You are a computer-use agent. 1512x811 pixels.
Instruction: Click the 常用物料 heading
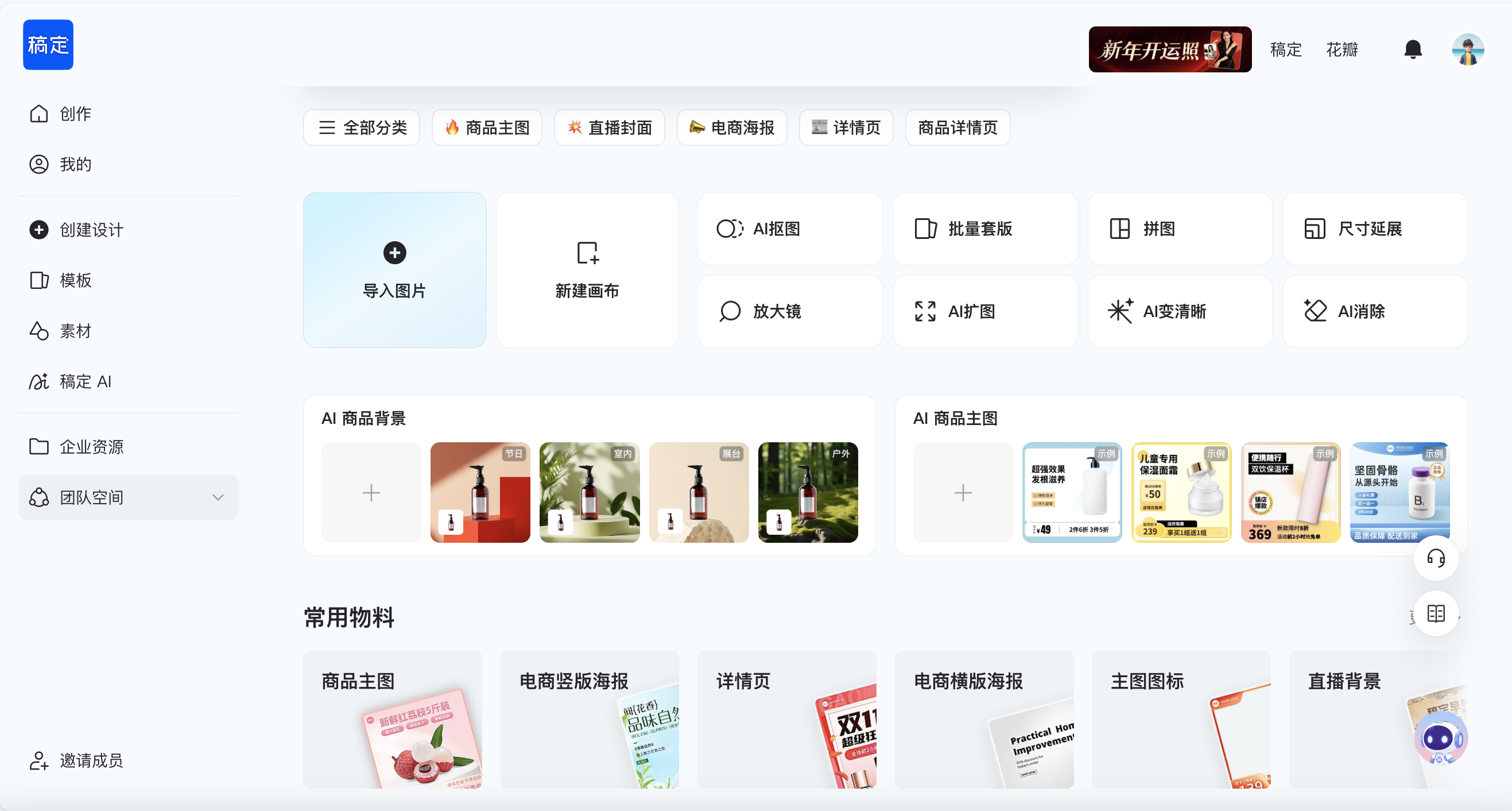[x=348, y=618]
